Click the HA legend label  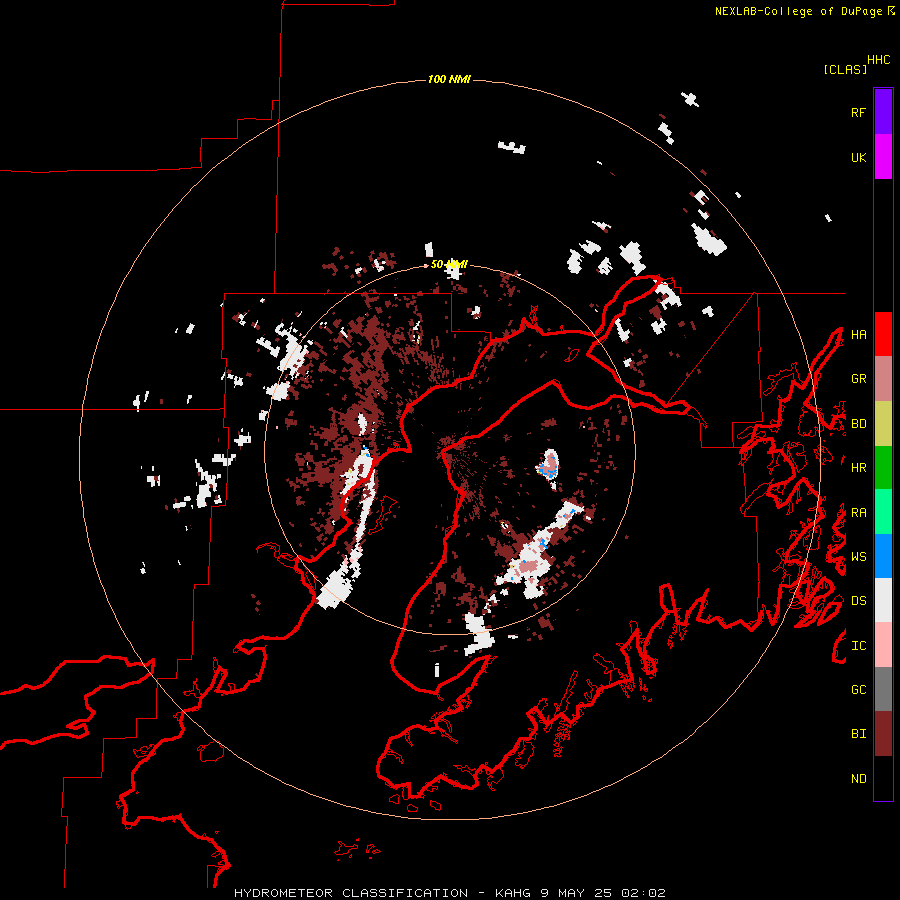858,334
